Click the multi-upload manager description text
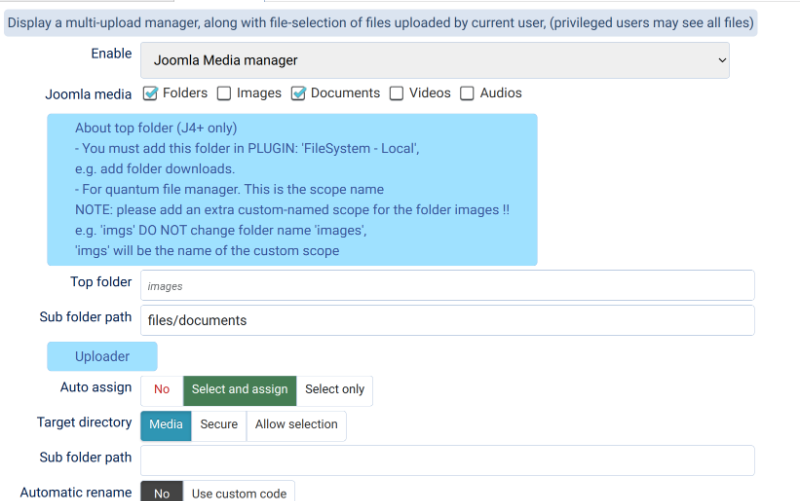This screenshot has width=800, height=501. click(x=380, y=22)
